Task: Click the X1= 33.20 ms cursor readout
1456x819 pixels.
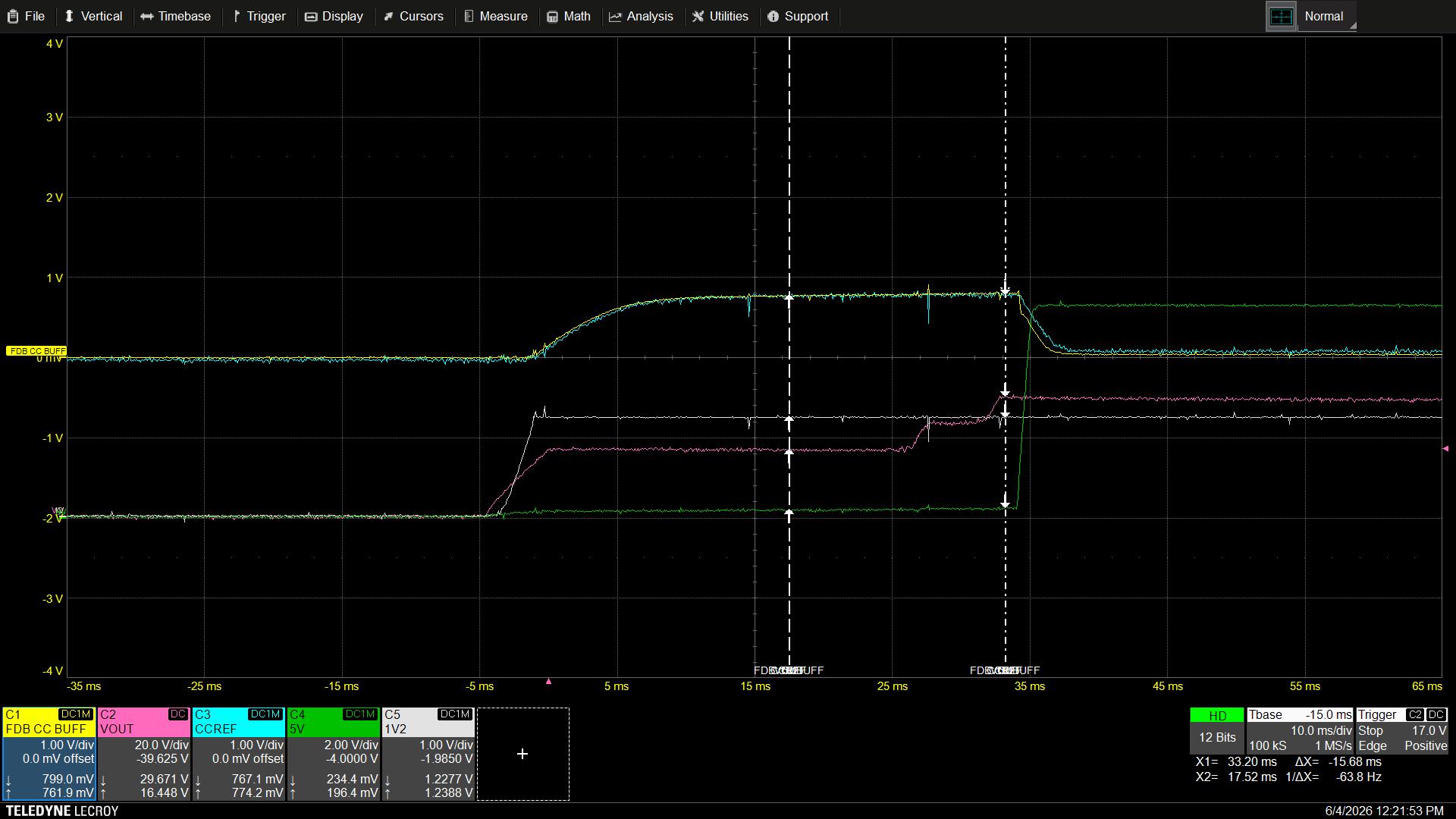Action: [x=1236, y=762]
